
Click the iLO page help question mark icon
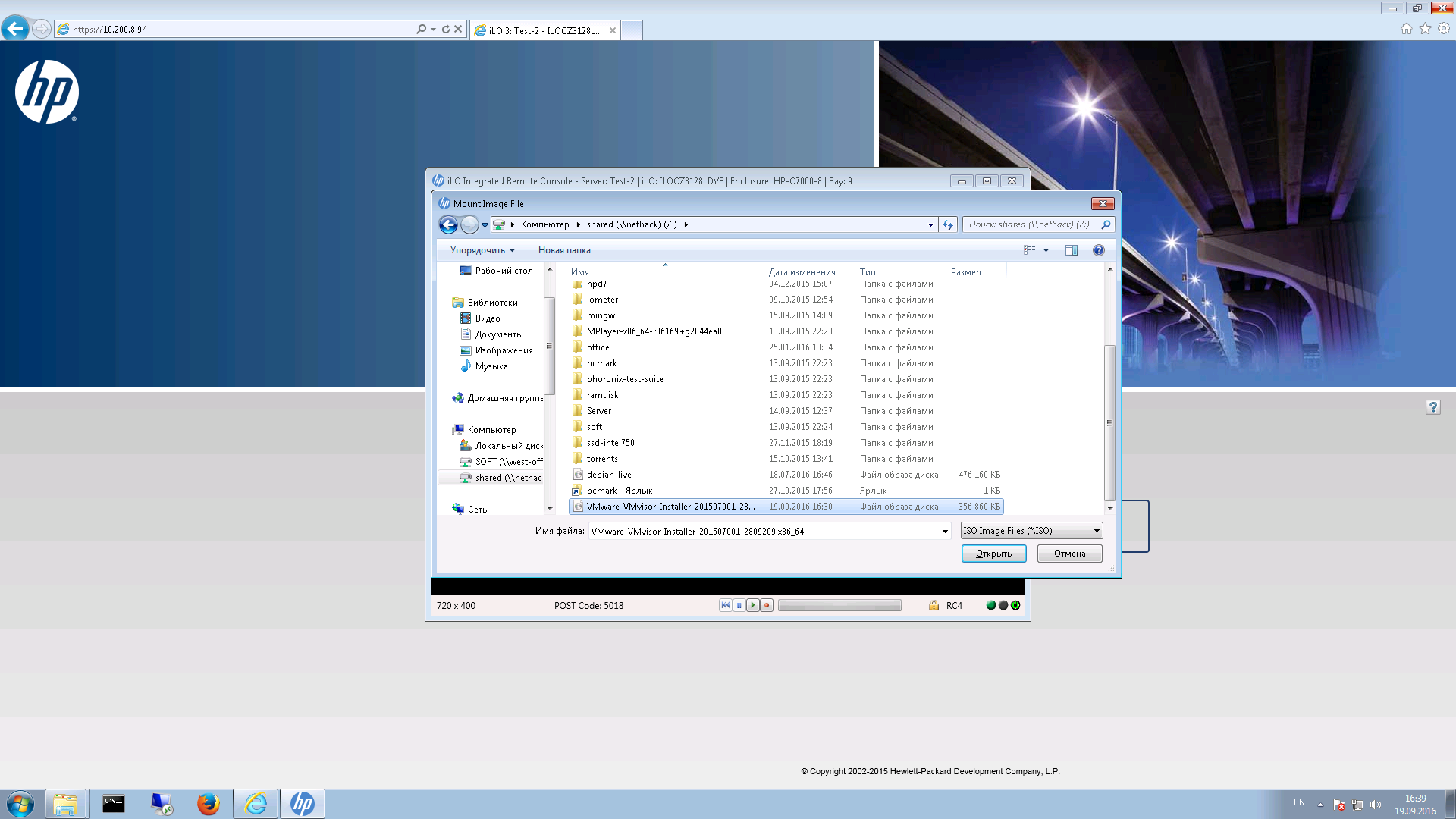(x=1432, y=407)
